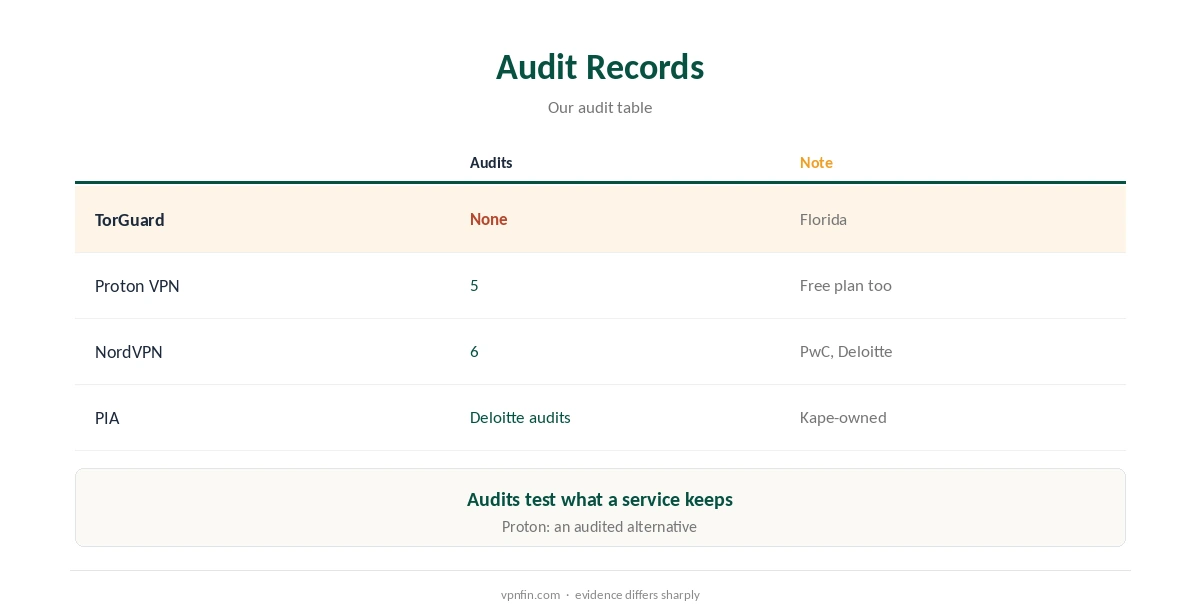Click the "Note" column header
Image resolution: width=1200 pixels, height=614 pixels.
click(x=816, y=162)
